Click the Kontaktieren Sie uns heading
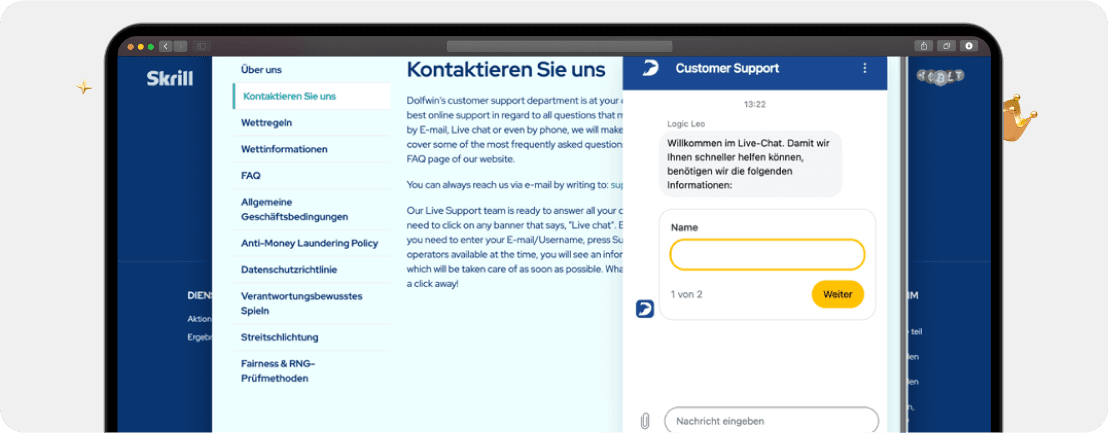Image resolution: width=1108 pixels, height=433 pixels. click(x=506, y=70)
